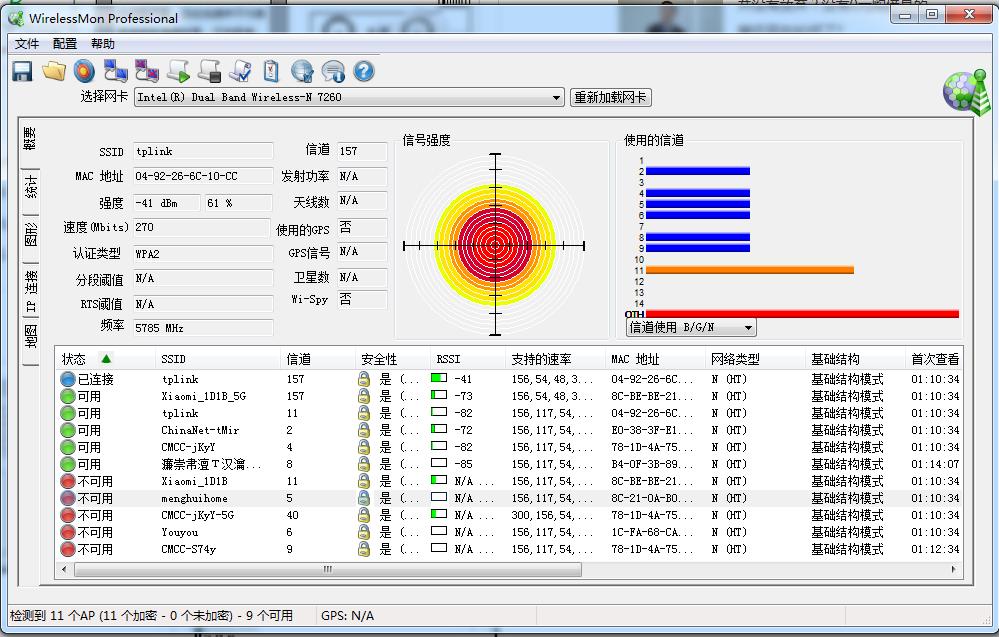Open the 配置 menu
This screenshot has width=999, height=637.
pos(64,43)
